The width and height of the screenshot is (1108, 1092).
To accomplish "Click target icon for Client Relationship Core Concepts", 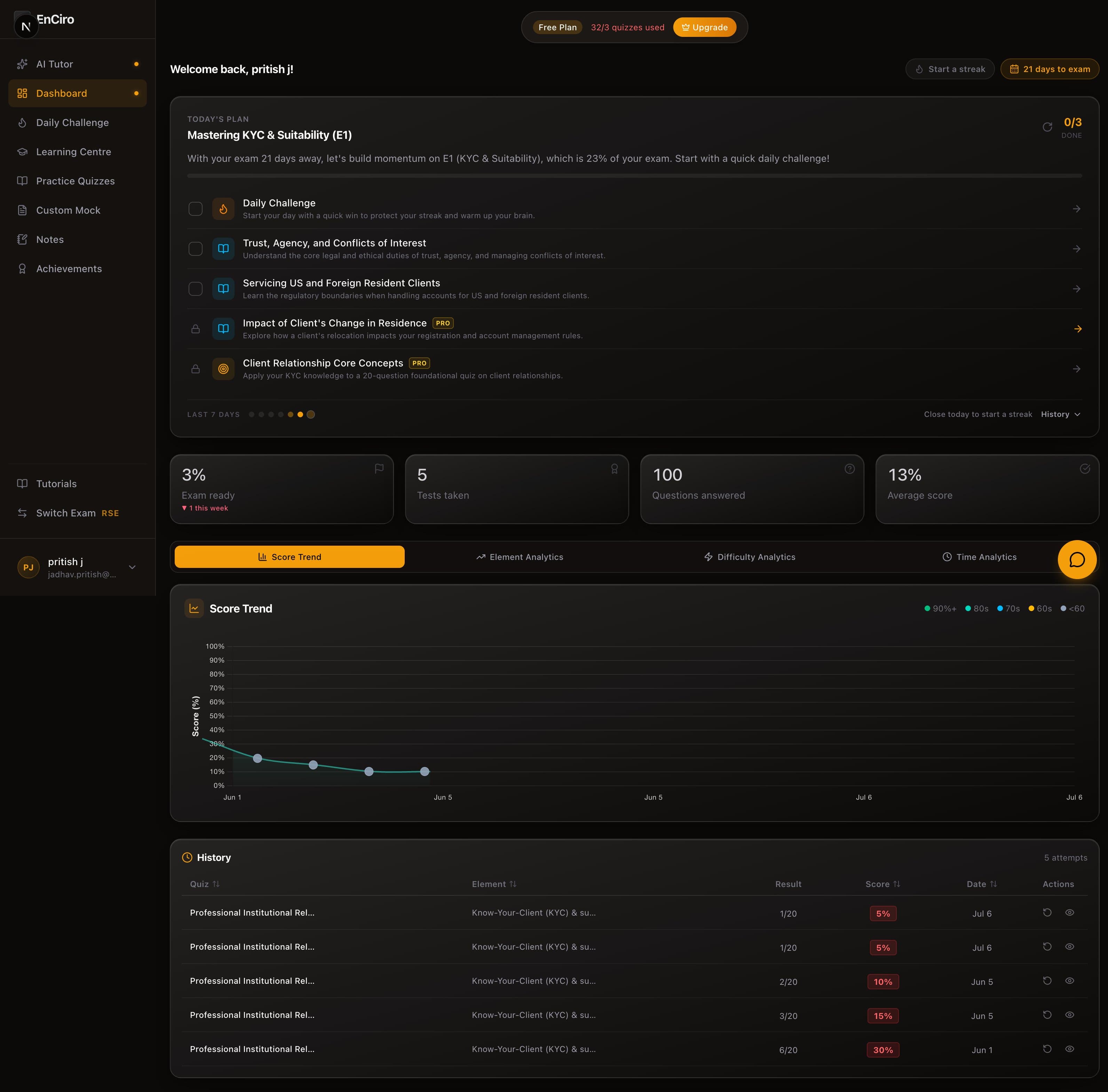I will (x=223, y=369).
